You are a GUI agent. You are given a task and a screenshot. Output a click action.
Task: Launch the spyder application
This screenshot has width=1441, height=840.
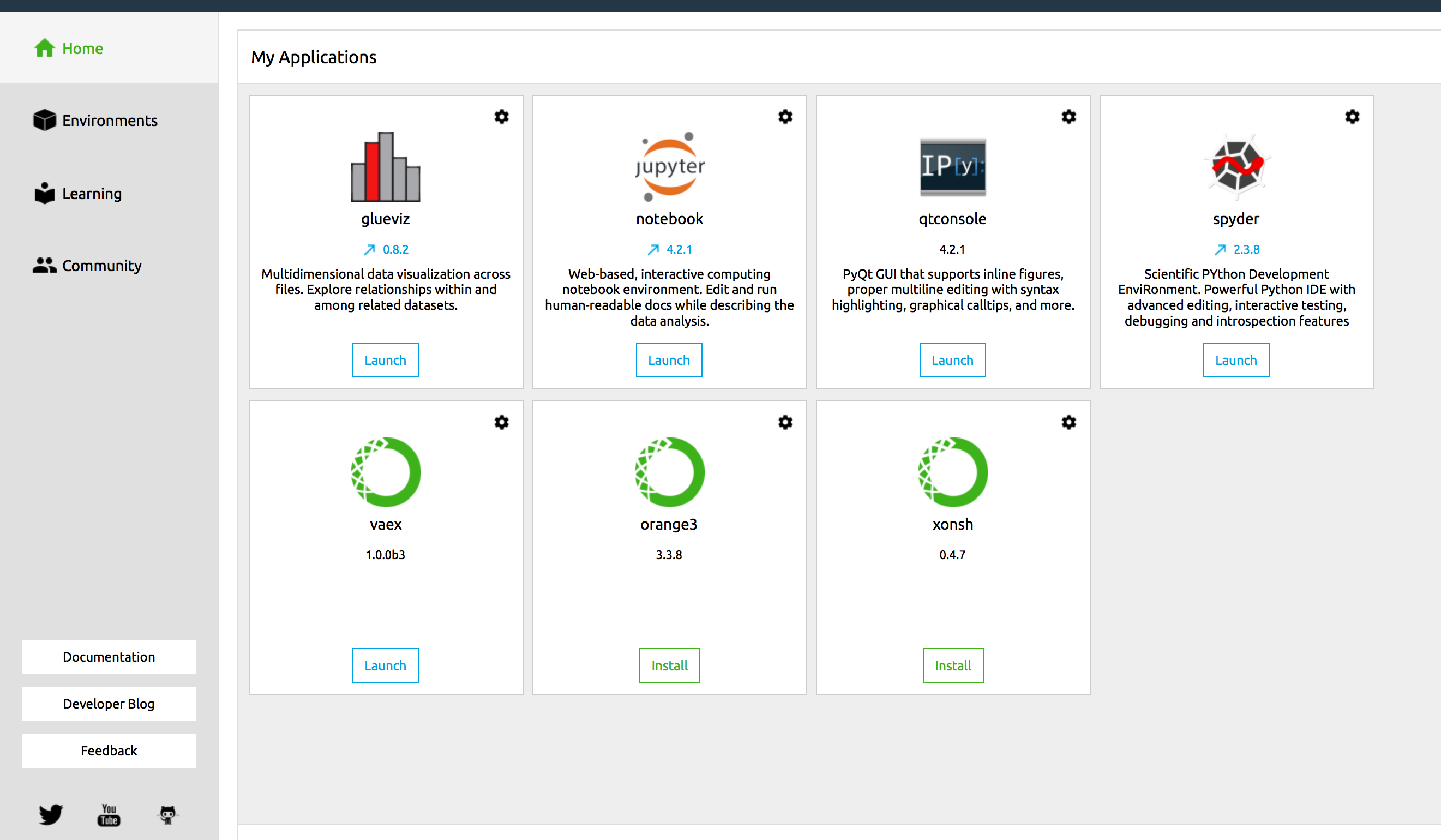tap(1236, 360)
